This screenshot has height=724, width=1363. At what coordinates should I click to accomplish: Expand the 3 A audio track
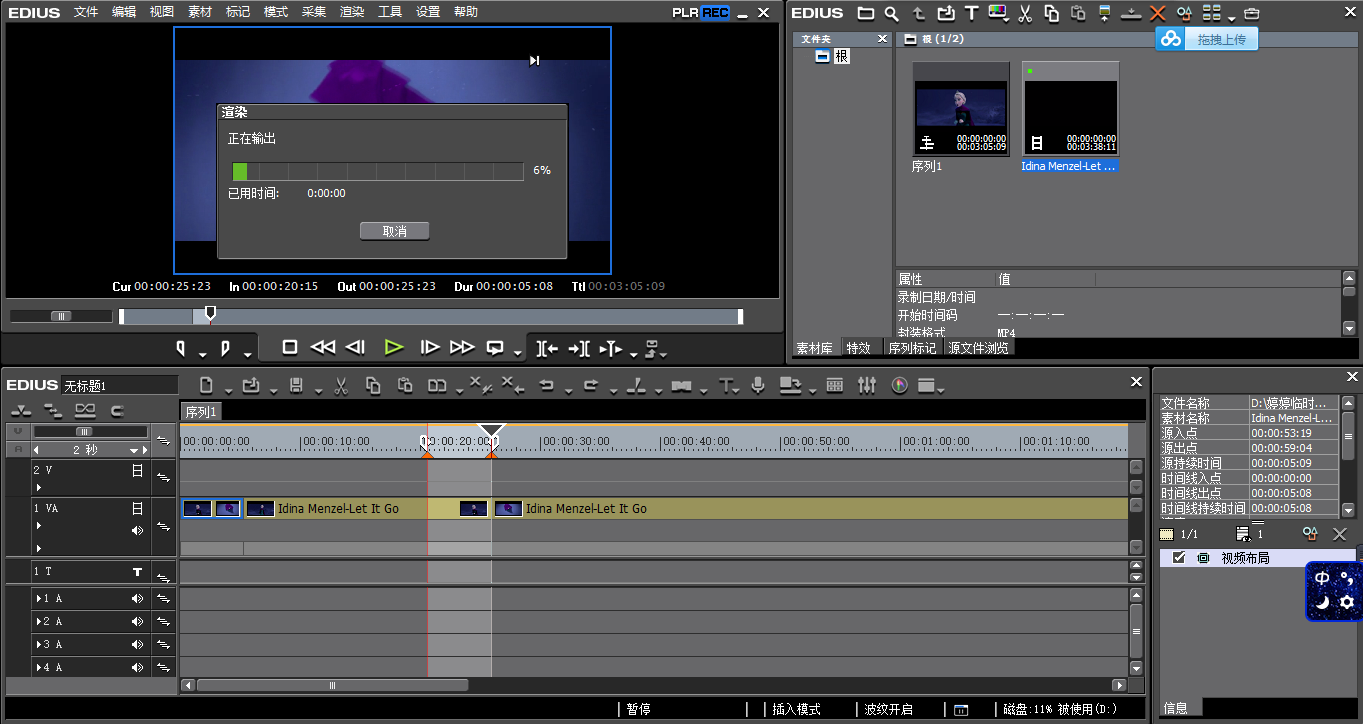pos(38,644)
